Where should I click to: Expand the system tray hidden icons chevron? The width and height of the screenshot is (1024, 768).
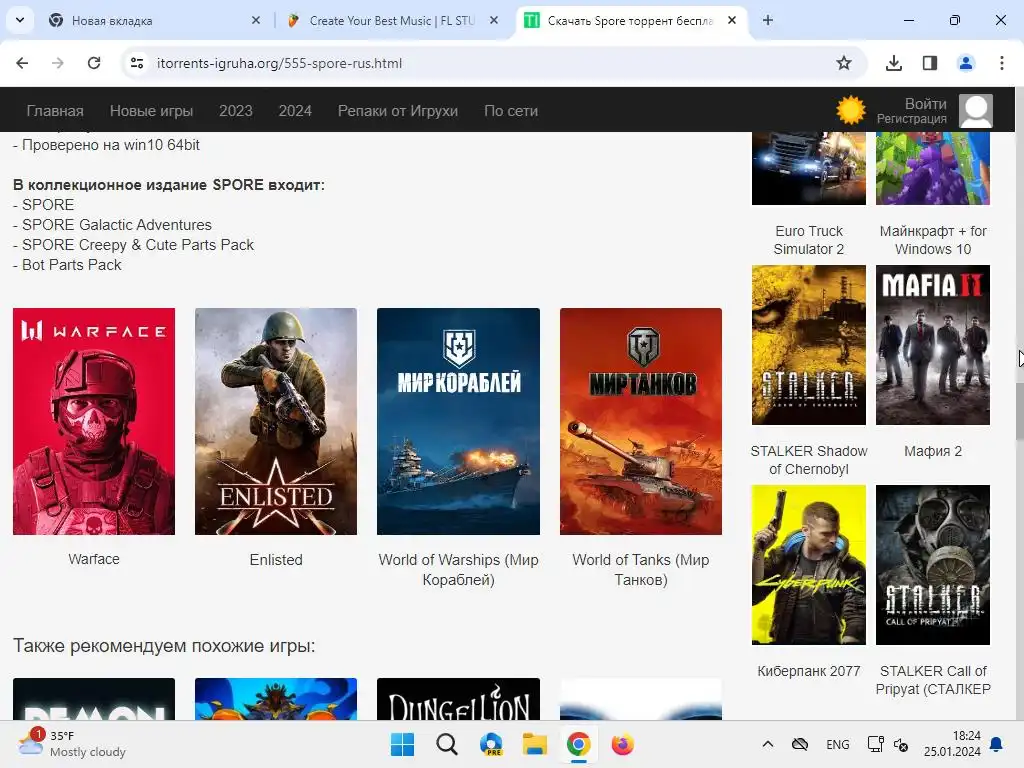(x=768, y=744)
